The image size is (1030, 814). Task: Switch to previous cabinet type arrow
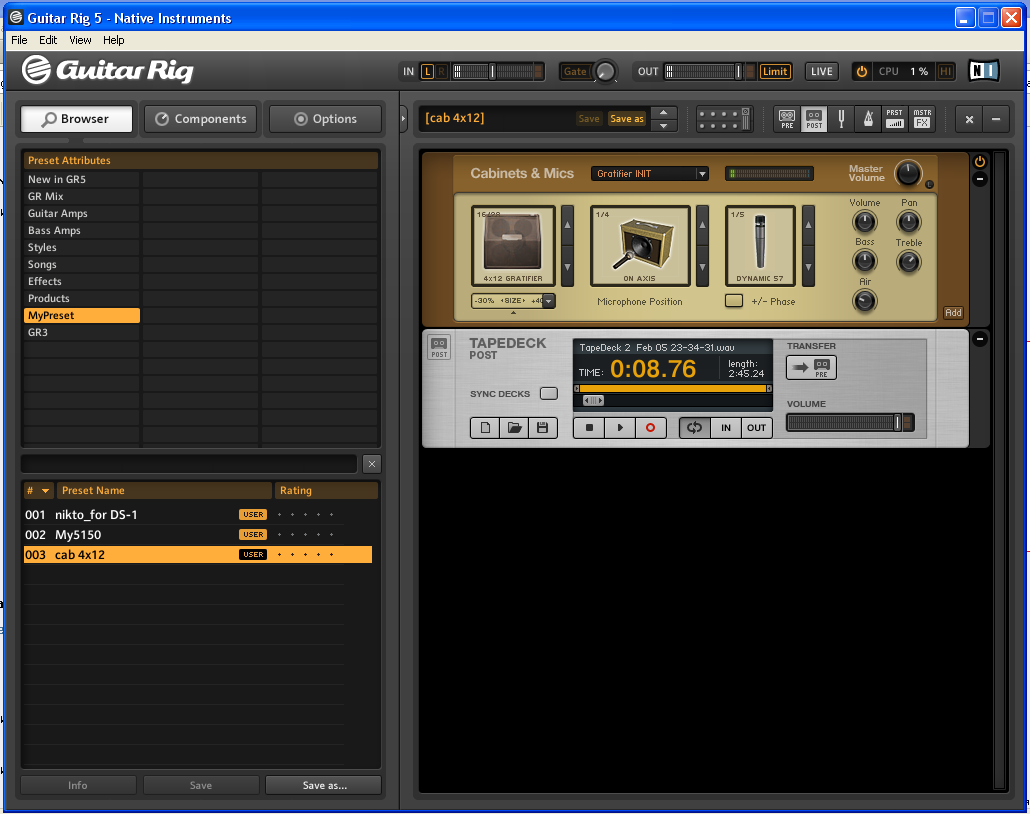pos(568,225)
